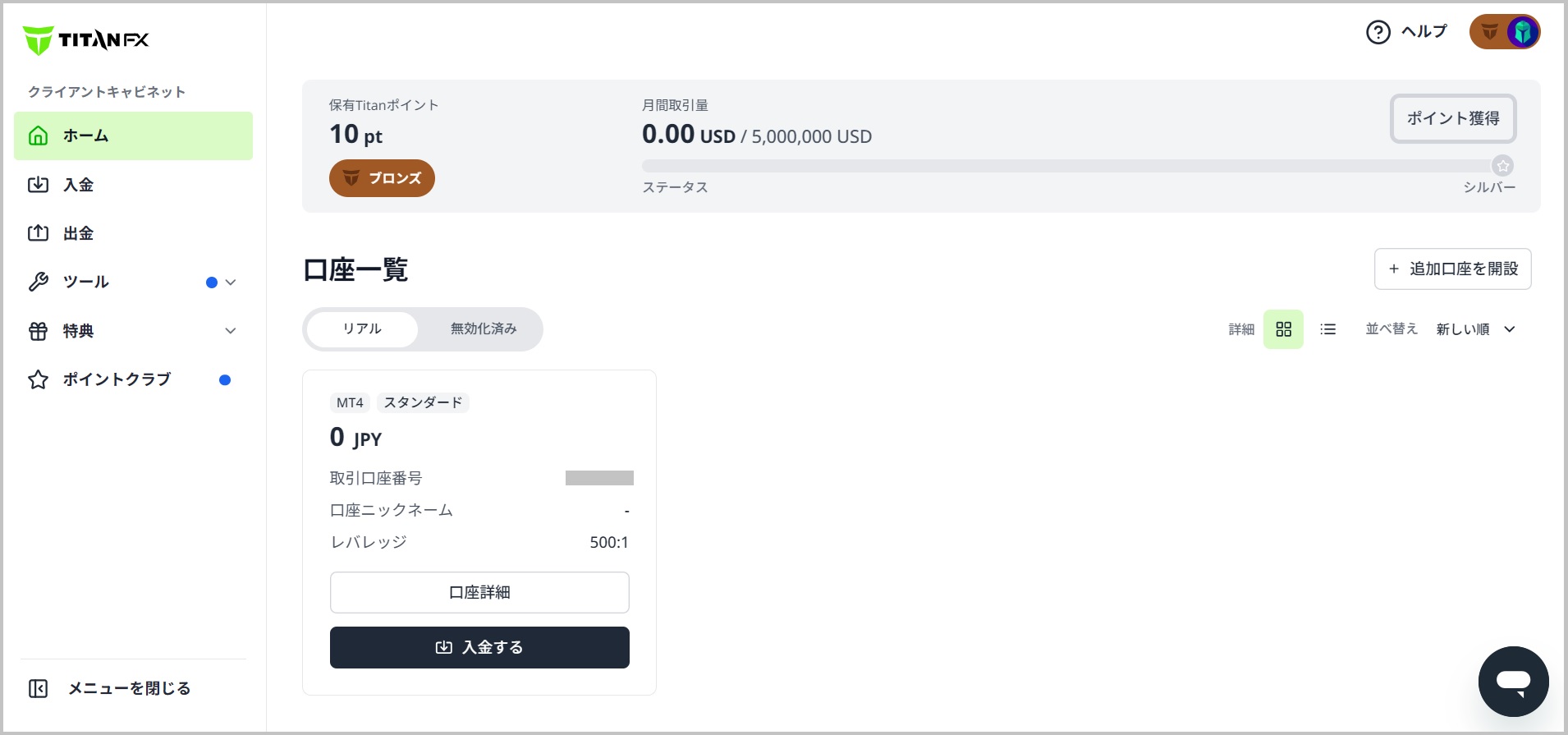Go to the 入金 deposit page
The width and height of the screenshot is (1568, 735).
click(x=78, y=185)
